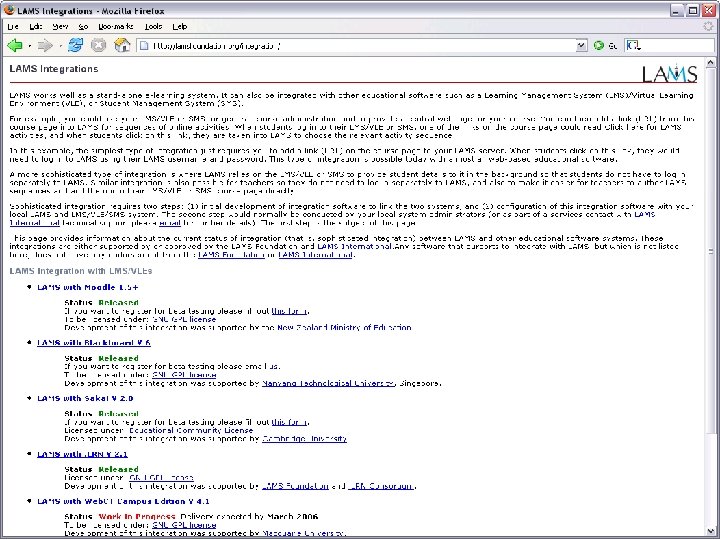Follow the Macquarie University link
This screenshot has width=720, height=540.
click(x=303, y=533)
